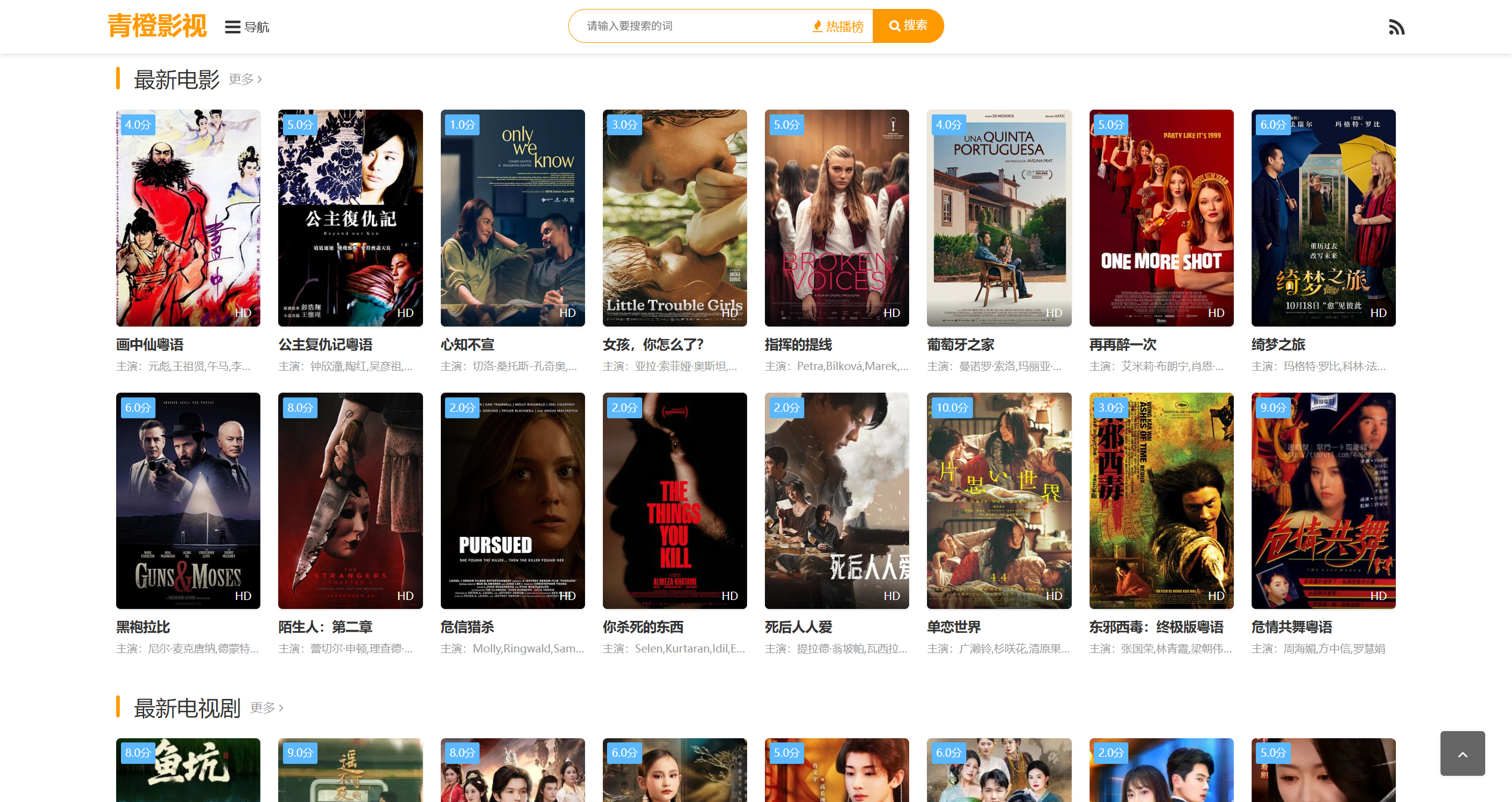Click the orange 搜索 button

click(x=907, y=26)
